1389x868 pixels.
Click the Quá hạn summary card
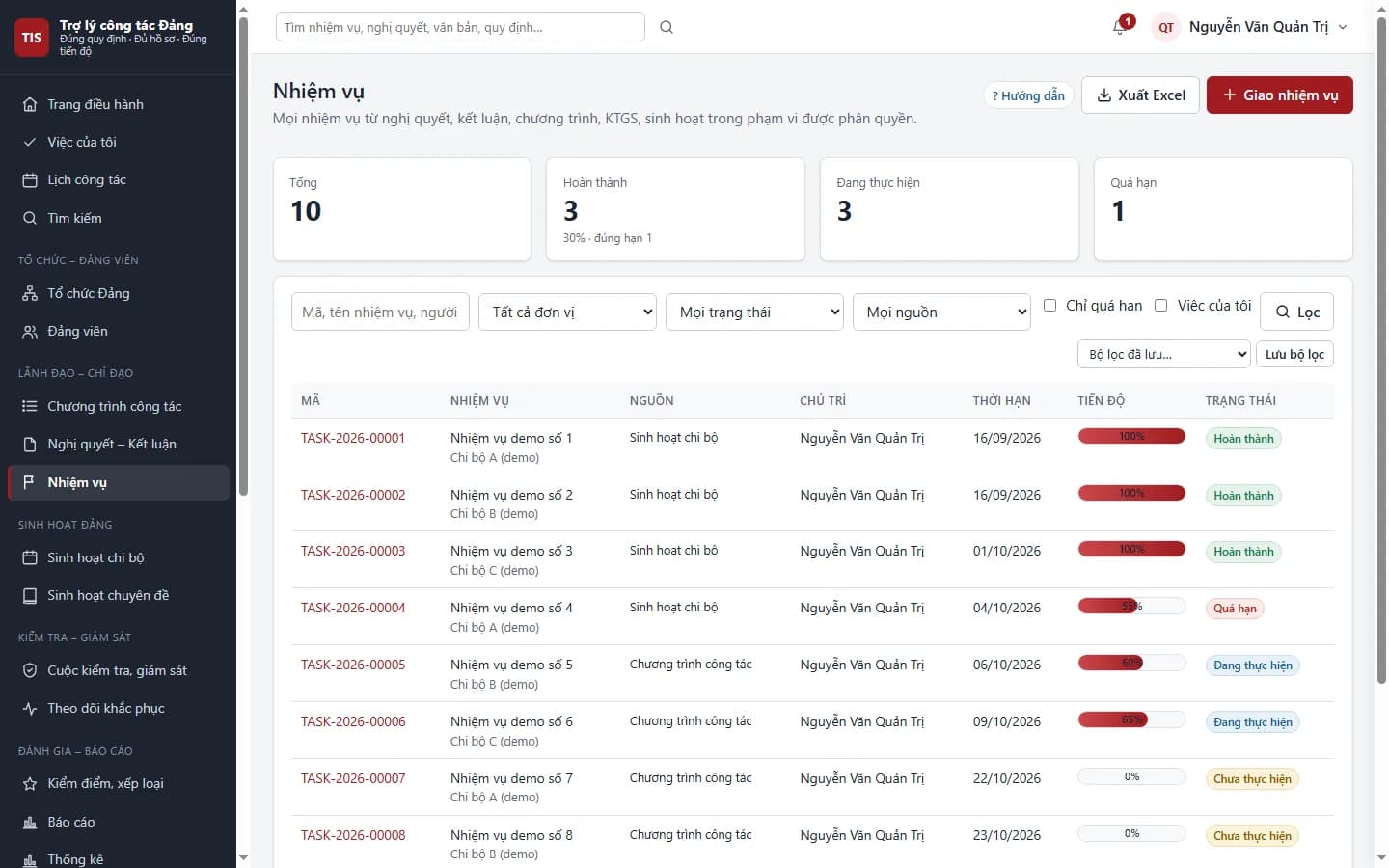(x=1223, y=209)
